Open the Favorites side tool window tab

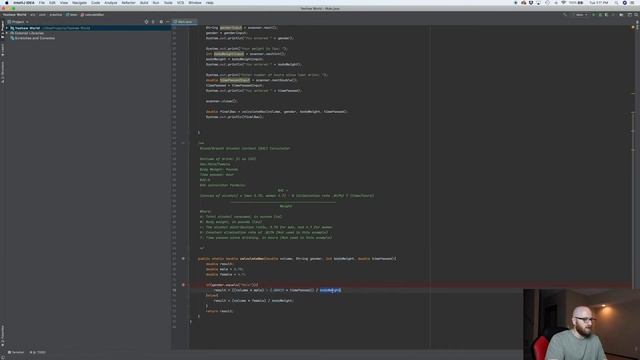tap(2, 335)
